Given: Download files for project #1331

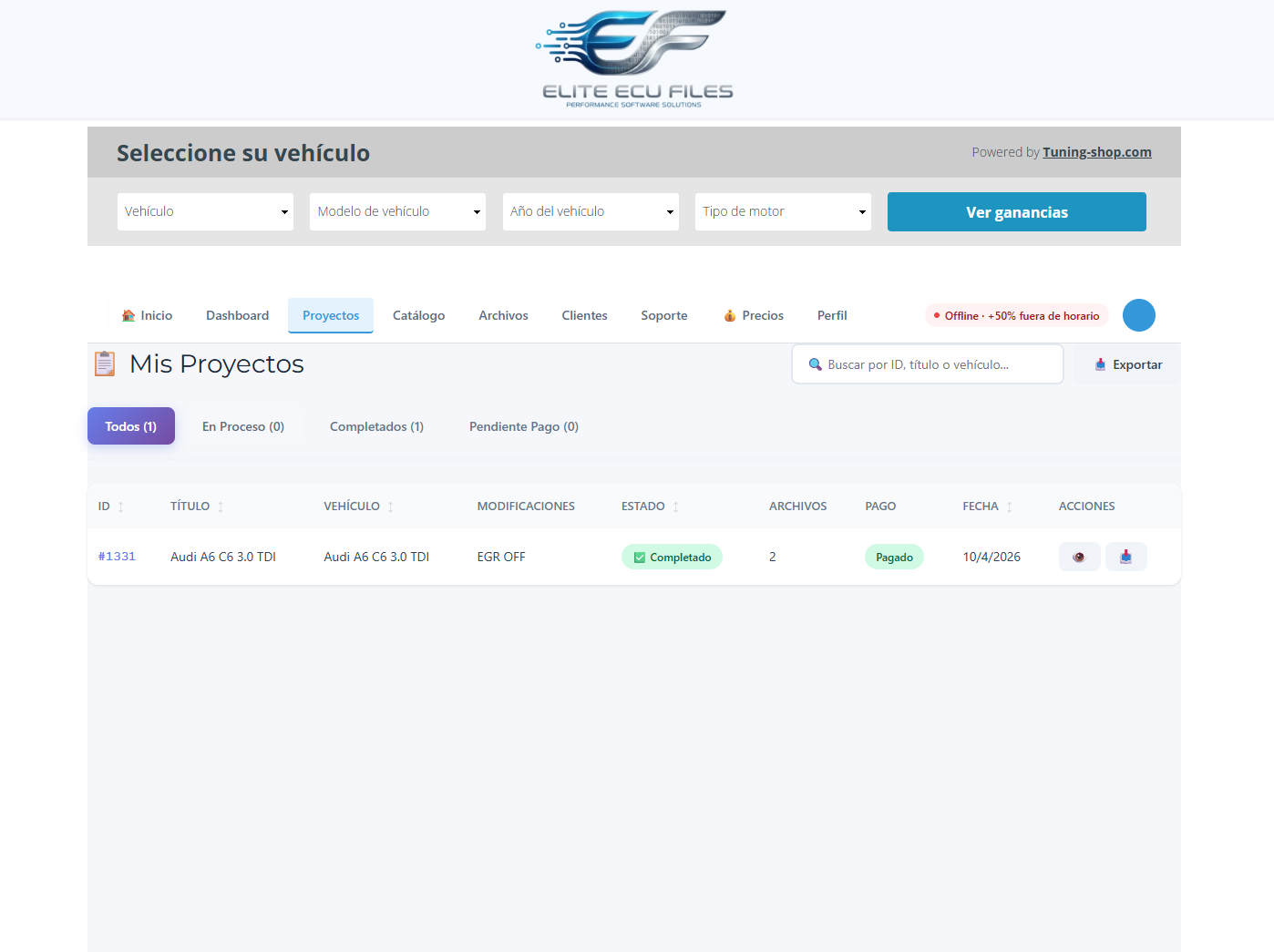Looking at the screenshot, I should (x=1125, y=557).
